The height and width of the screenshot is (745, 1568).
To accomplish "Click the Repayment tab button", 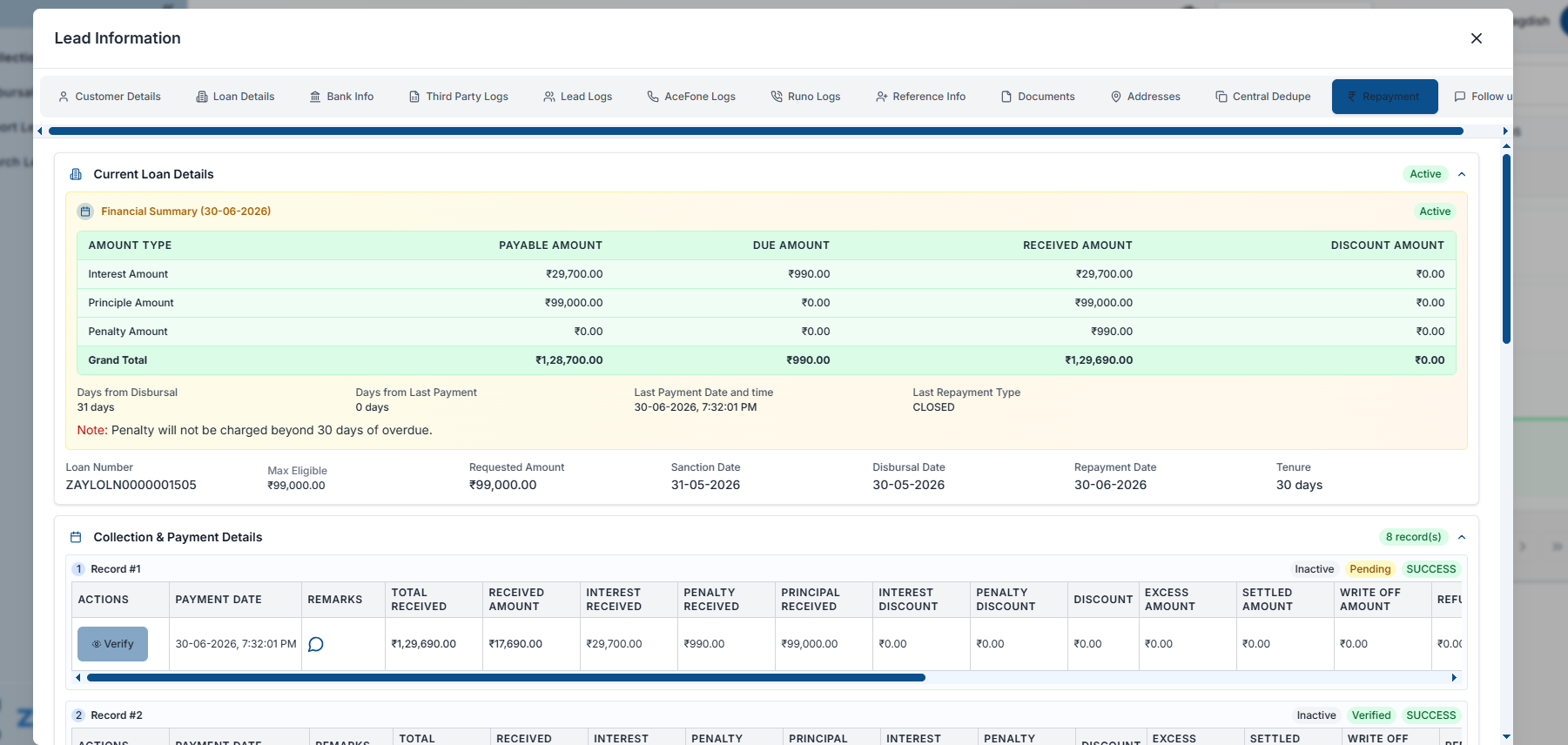I will point(1385,97).
